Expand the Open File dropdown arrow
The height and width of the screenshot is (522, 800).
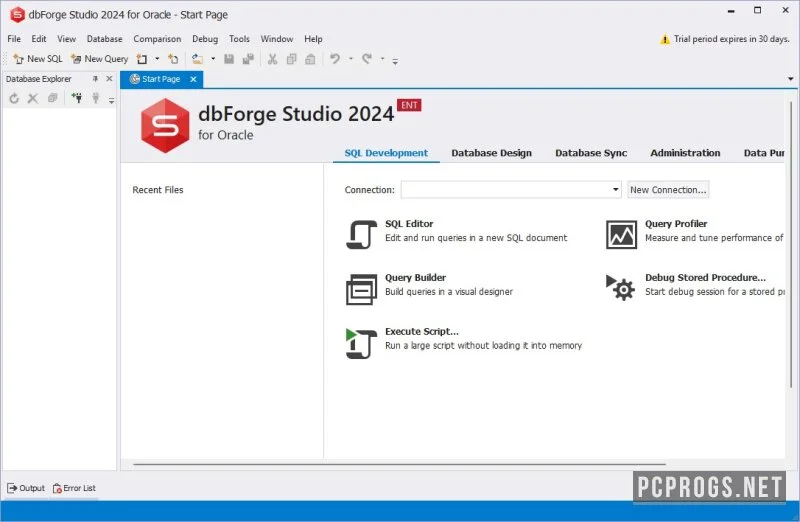click(x=213, y=59)
